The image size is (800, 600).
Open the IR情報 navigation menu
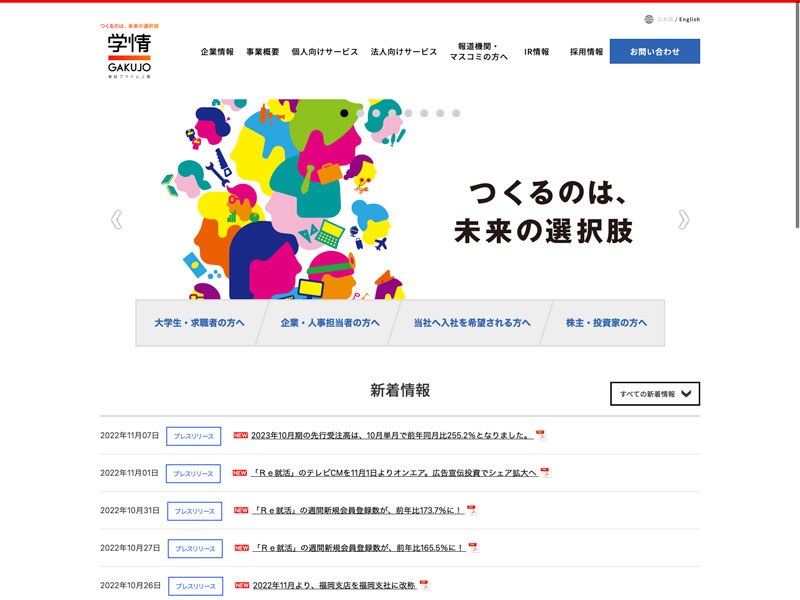(x=536, y=52)
